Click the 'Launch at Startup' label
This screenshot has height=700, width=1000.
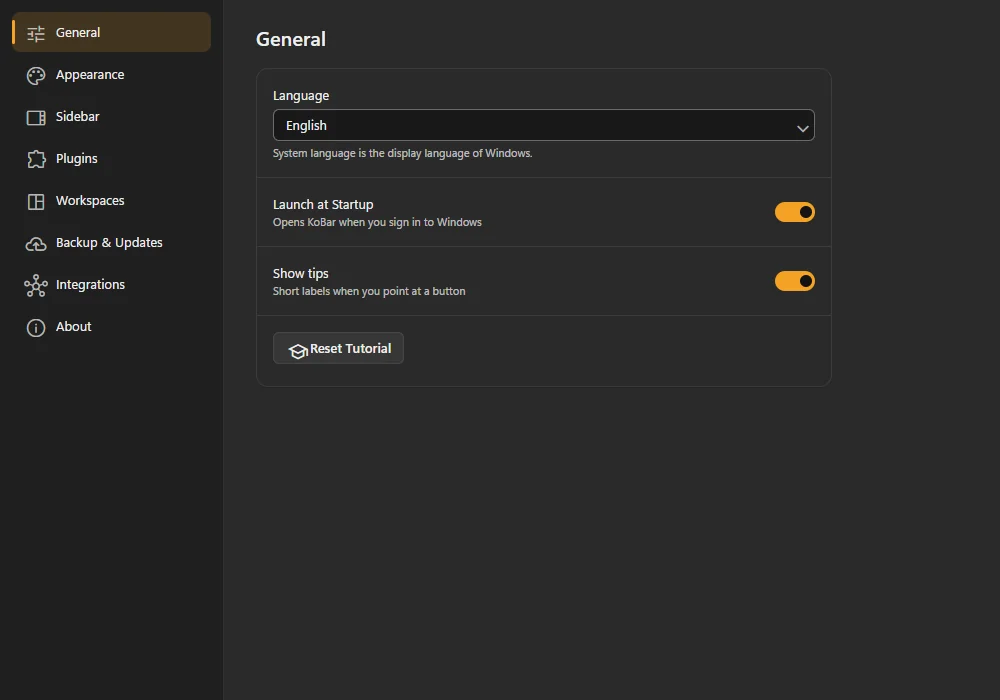(x=323, y=204)
